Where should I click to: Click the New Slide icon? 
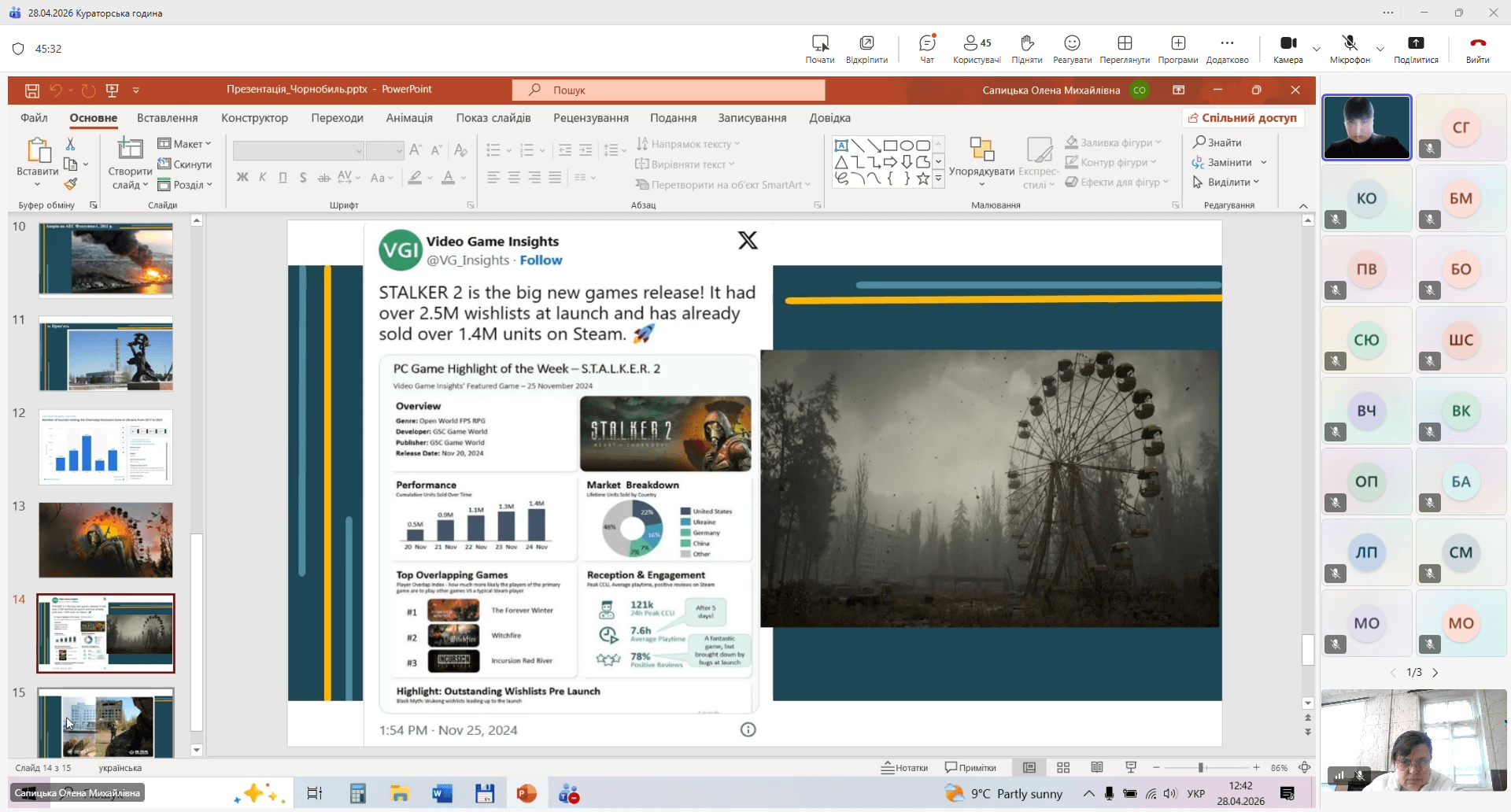(x=130, y=149)
